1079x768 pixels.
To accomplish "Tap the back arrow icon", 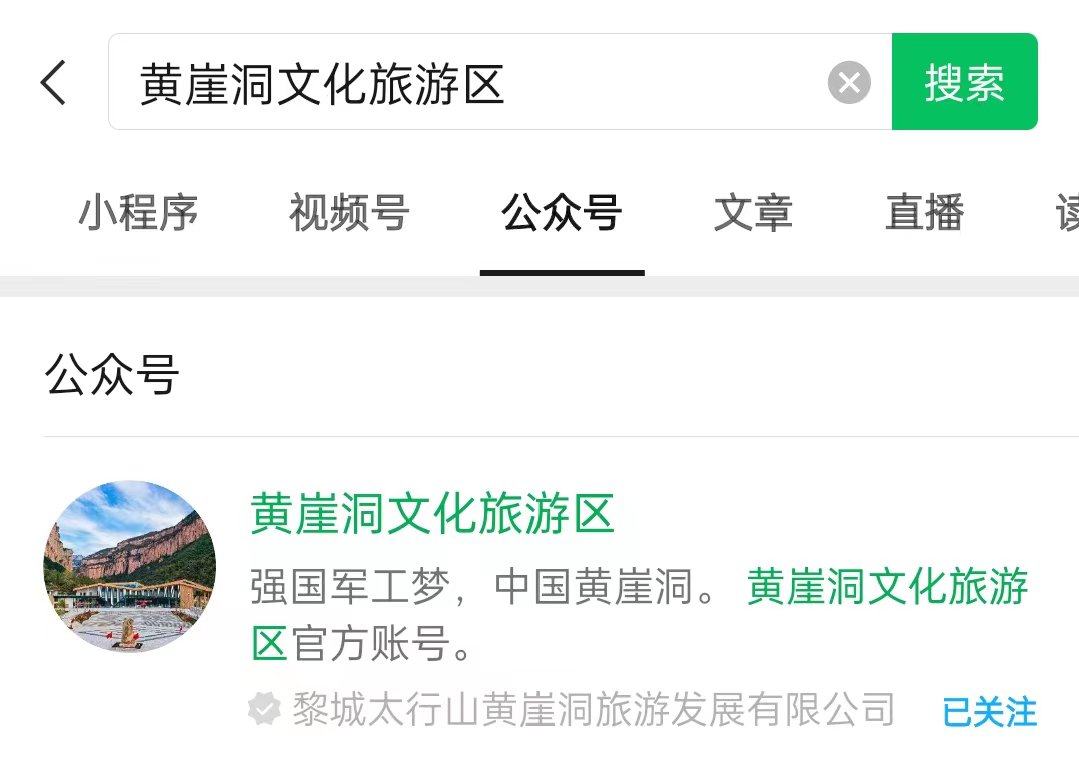I will tap(54, 83).
